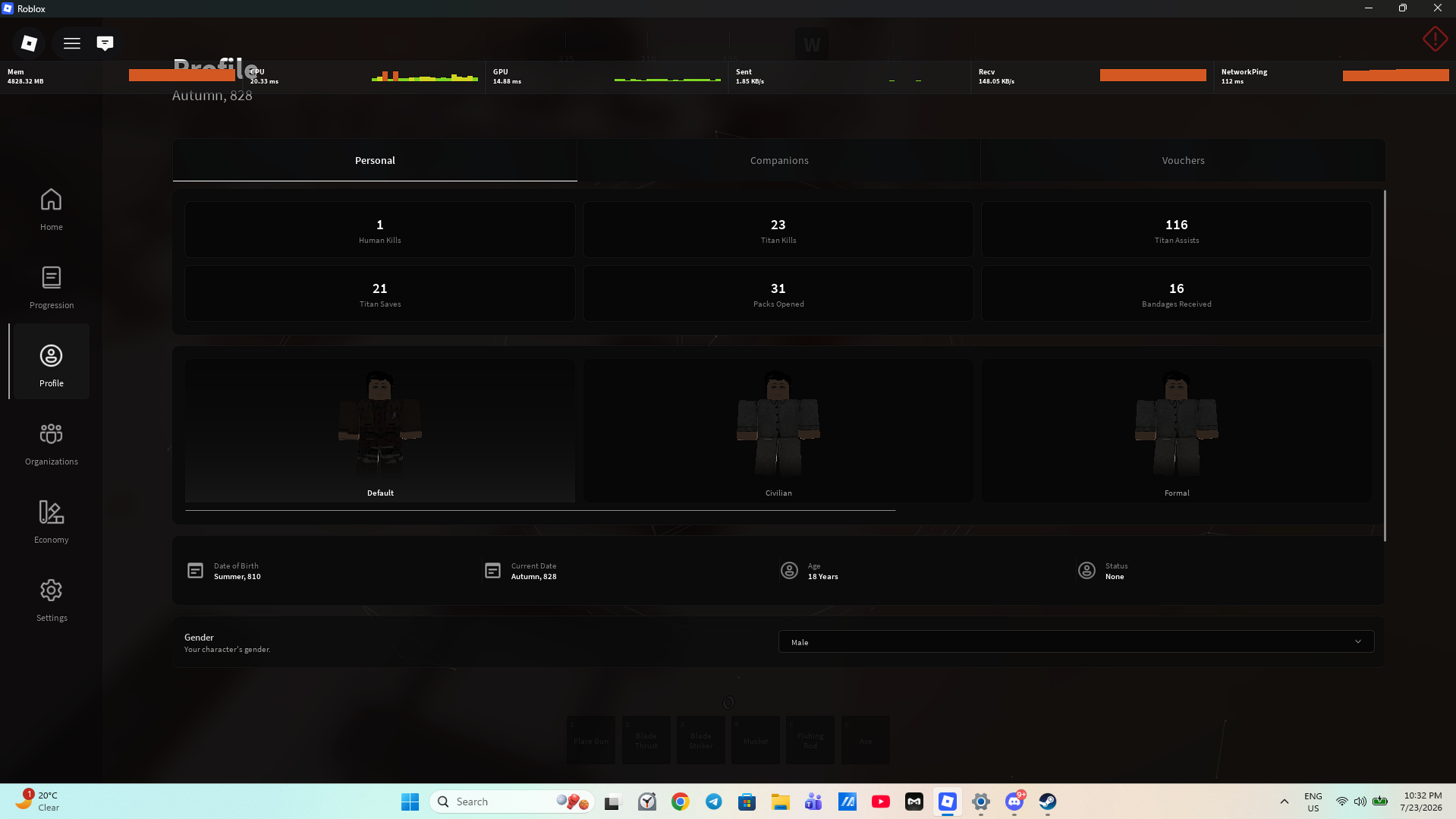Click the NetworkPing performance graph
The image size is (1456, 819).
tap(1396, 75)
